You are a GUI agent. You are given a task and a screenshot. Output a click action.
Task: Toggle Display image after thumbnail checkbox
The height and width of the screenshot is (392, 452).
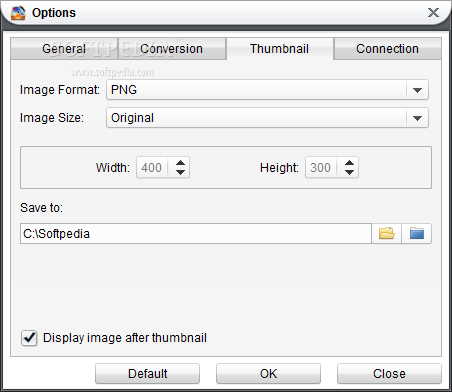pyautogui.click(x=29, y=338)
